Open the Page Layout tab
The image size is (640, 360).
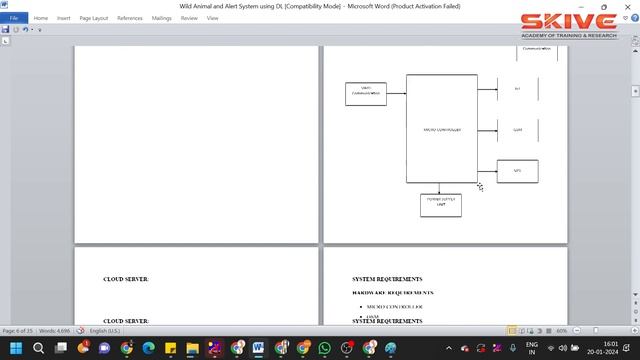pyautogui.click(x=93, y=18)
